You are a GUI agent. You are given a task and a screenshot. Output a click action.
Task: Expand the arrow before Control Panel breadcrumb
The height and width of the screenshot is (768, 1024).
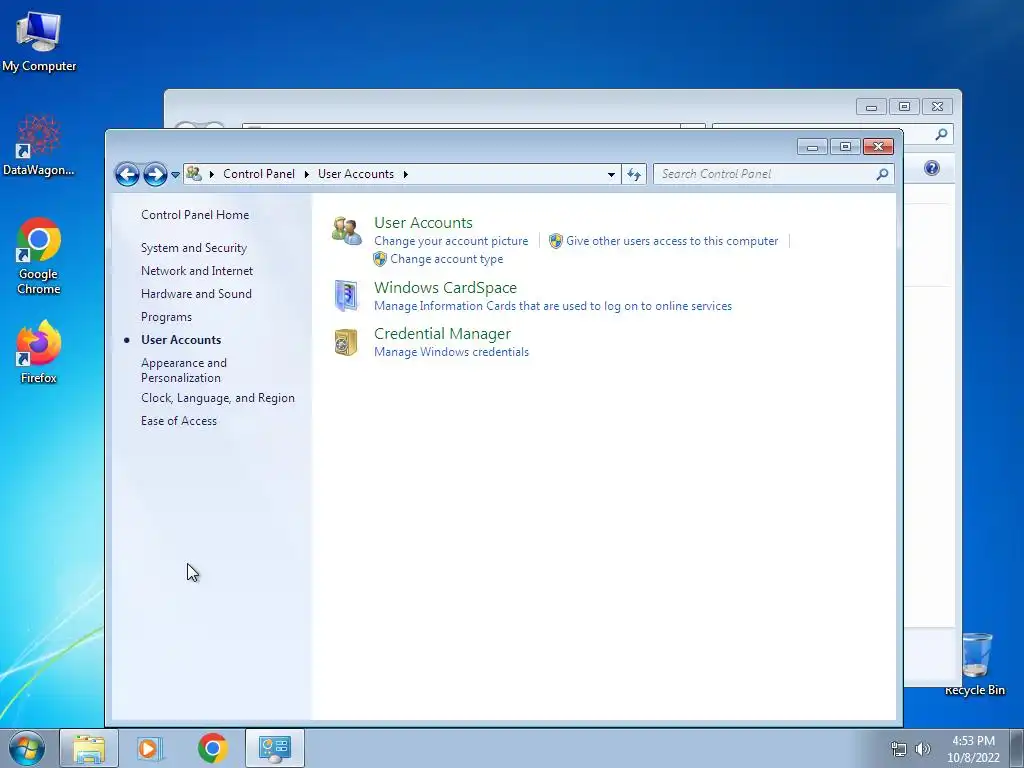pyautogui.click(x=212, y=174)
